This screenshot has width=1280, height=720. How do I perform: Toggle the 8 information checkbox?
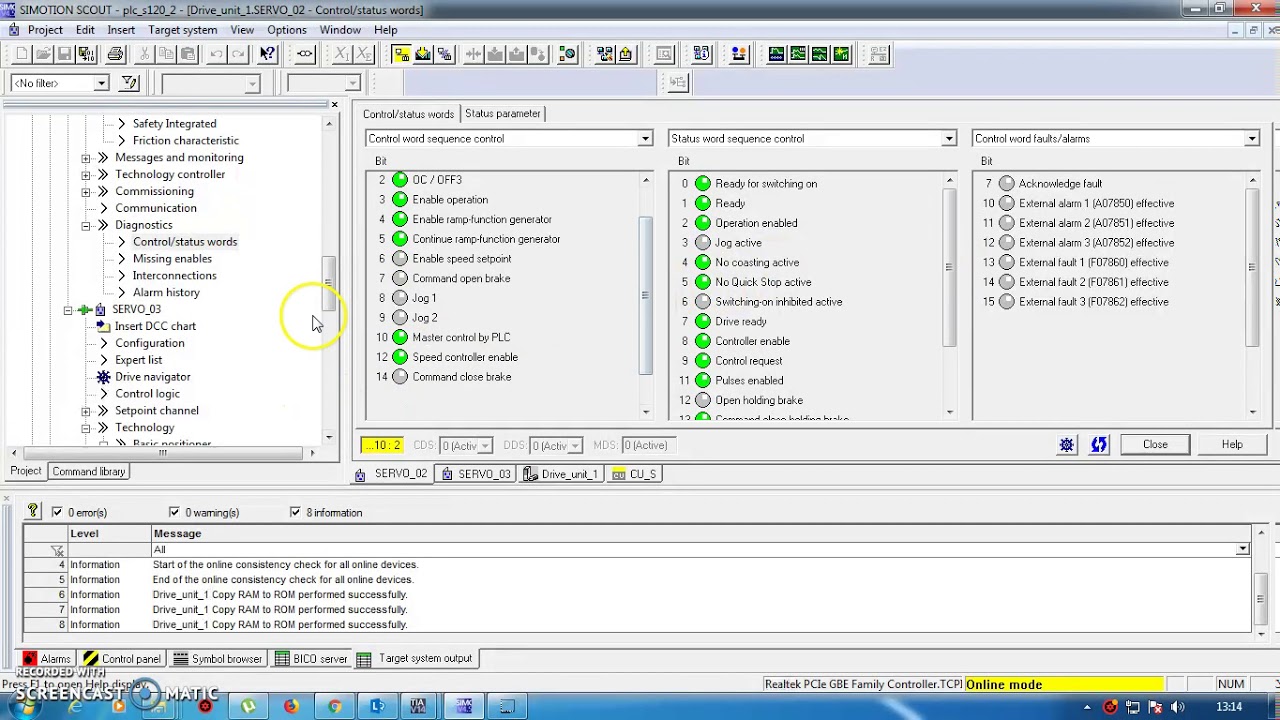[x=295, y=512]
